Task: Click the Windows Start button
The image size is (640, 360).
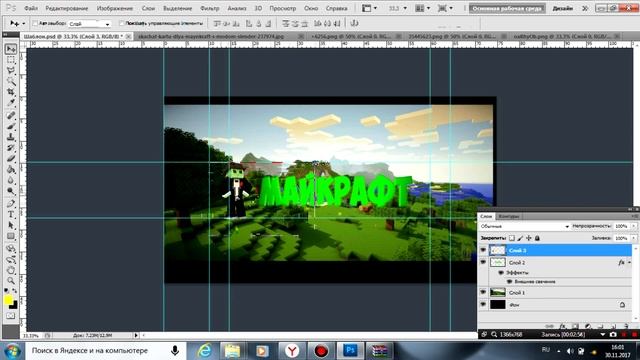Action: 12,351
